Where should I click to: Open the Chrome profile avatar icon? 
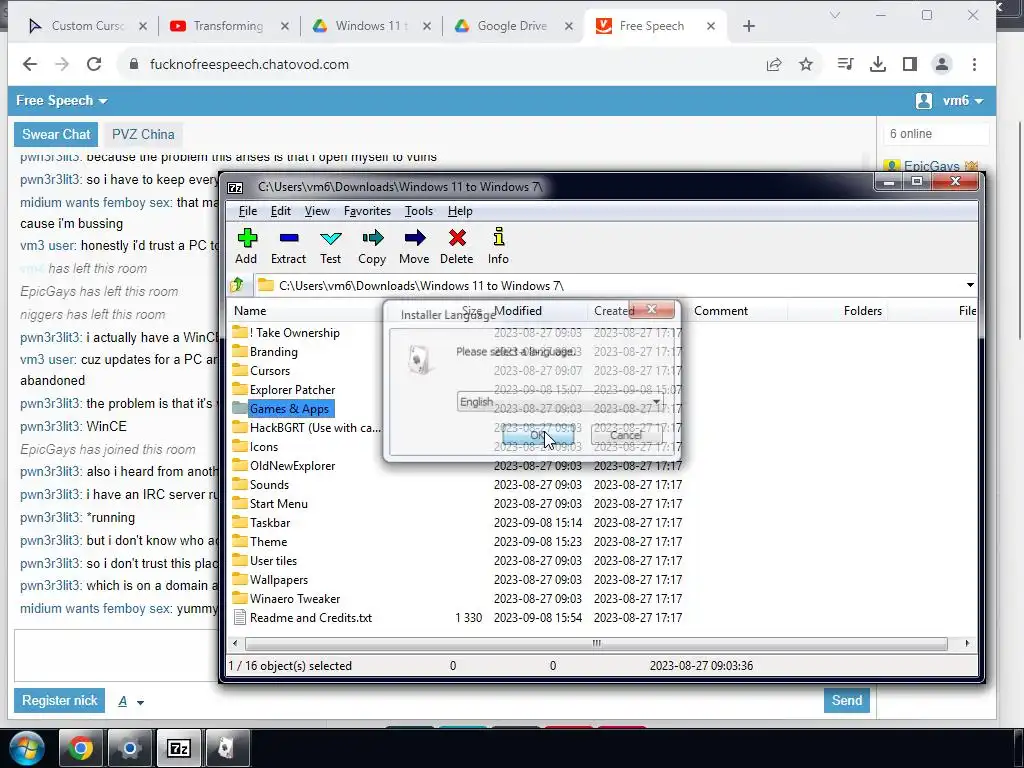click(x=942, y=64)
